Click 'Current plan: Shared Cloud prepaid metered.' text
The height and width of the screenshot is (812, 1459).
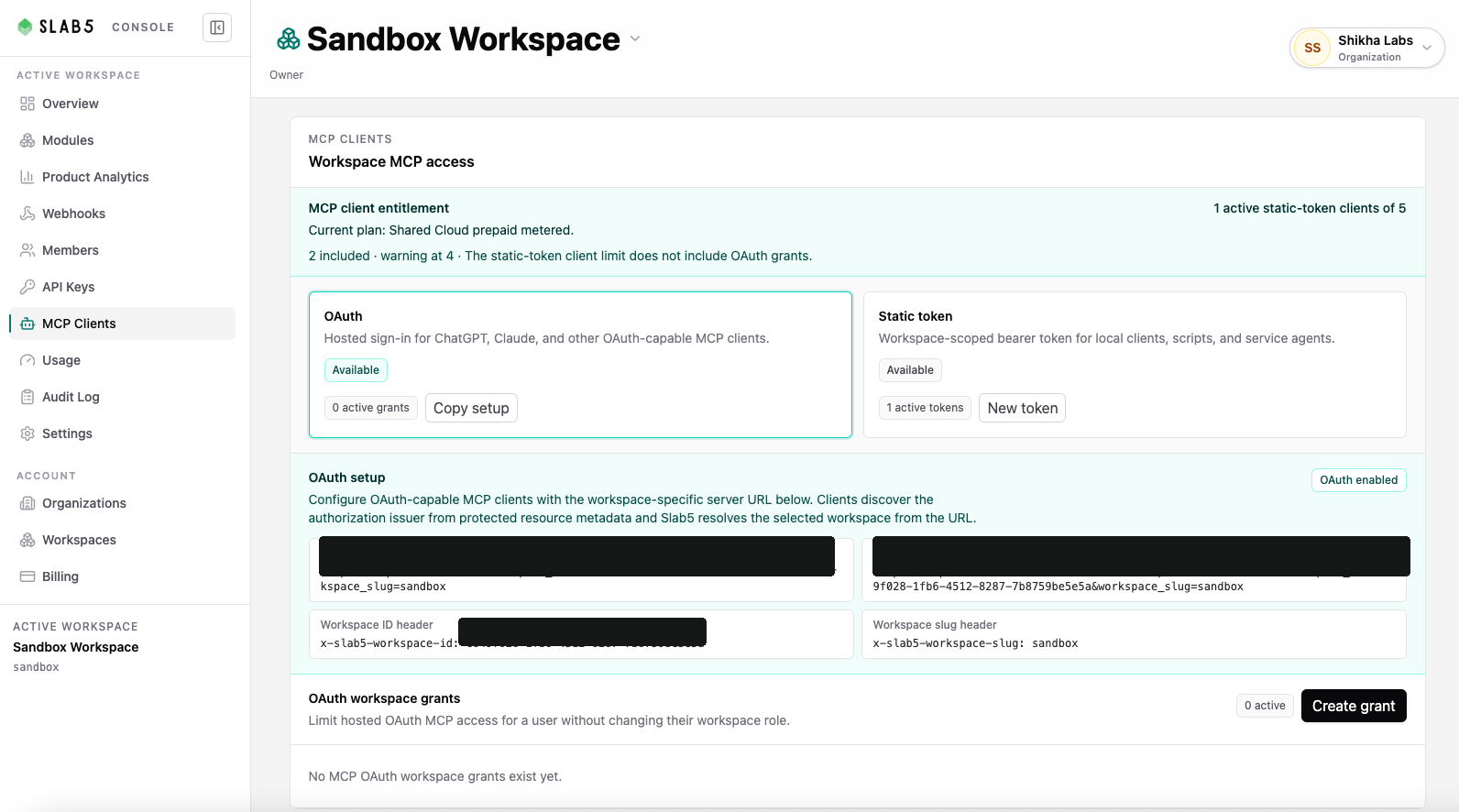coord(441,230)
